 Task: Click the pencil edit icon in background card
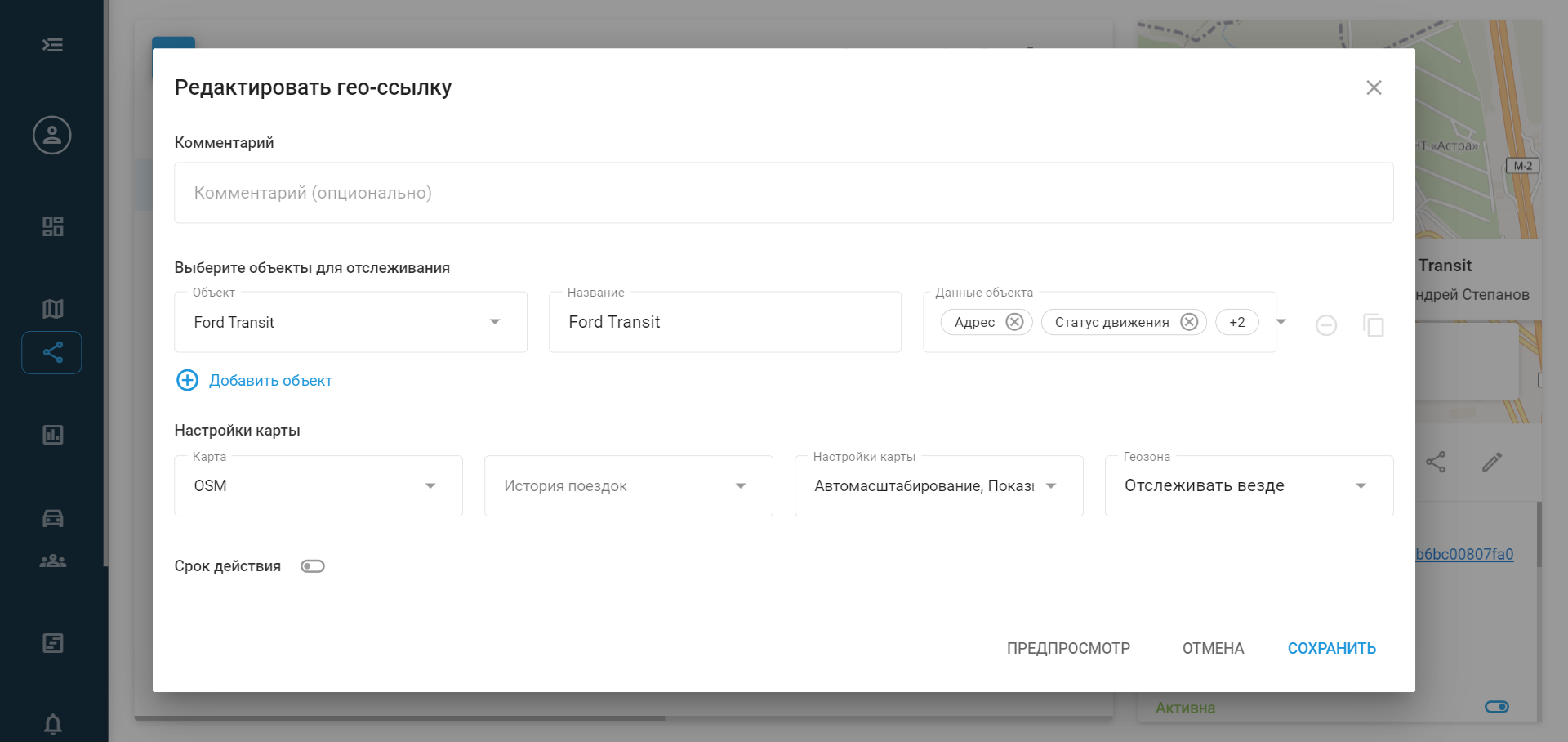pos(1492,462)
